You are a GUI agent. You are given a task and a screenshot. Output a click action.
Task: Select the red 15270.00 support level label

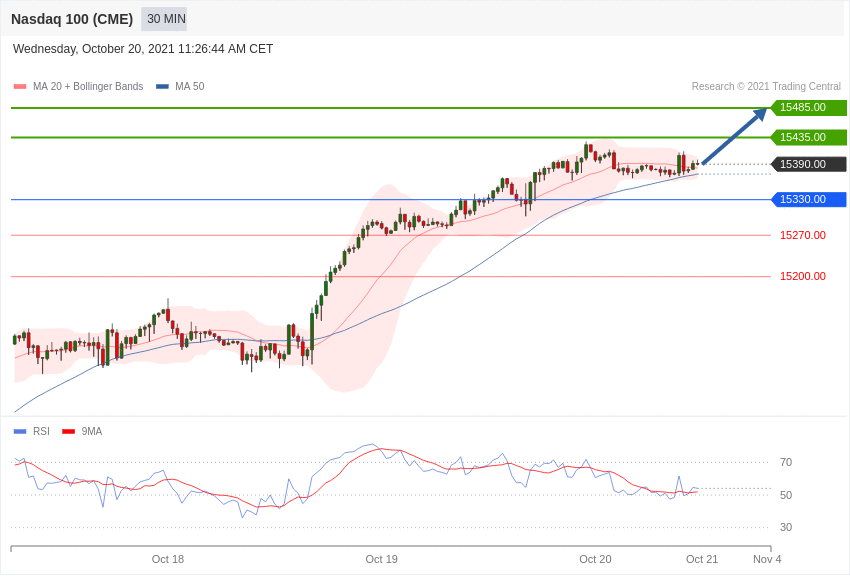coord(802,235)
